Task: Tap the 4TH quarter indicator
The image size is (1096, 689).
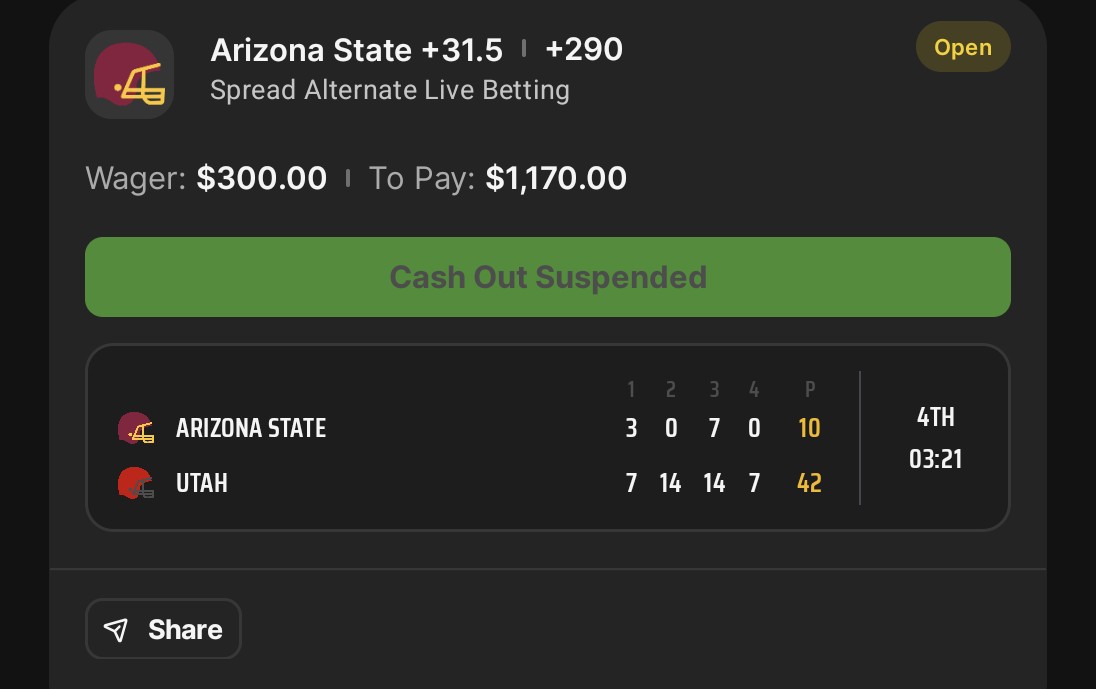Action: (x=935, y=417)
